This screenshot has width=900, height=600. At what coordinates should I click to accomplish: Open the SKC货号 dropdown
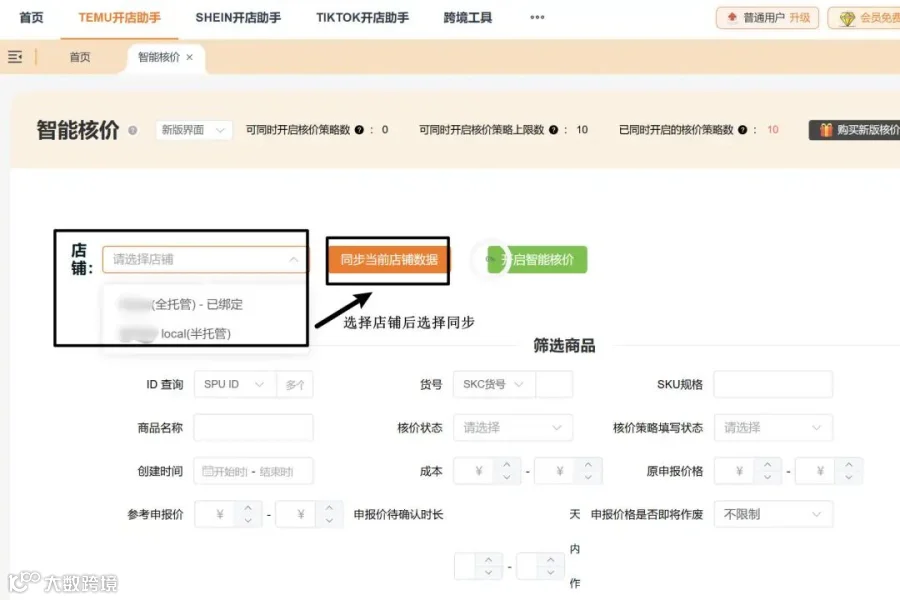(494, 384)
